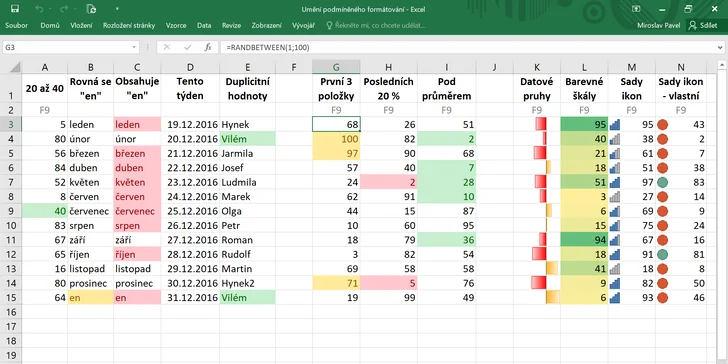Click the Sdílet share button

(703, 26)
